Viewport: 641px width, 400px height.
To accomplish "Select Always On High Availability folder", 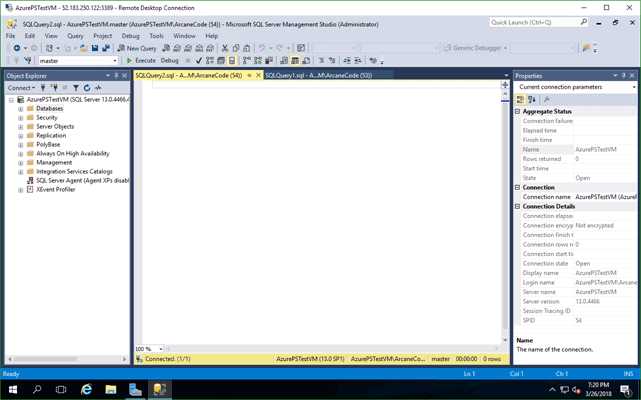I will [x=73, y=154].
